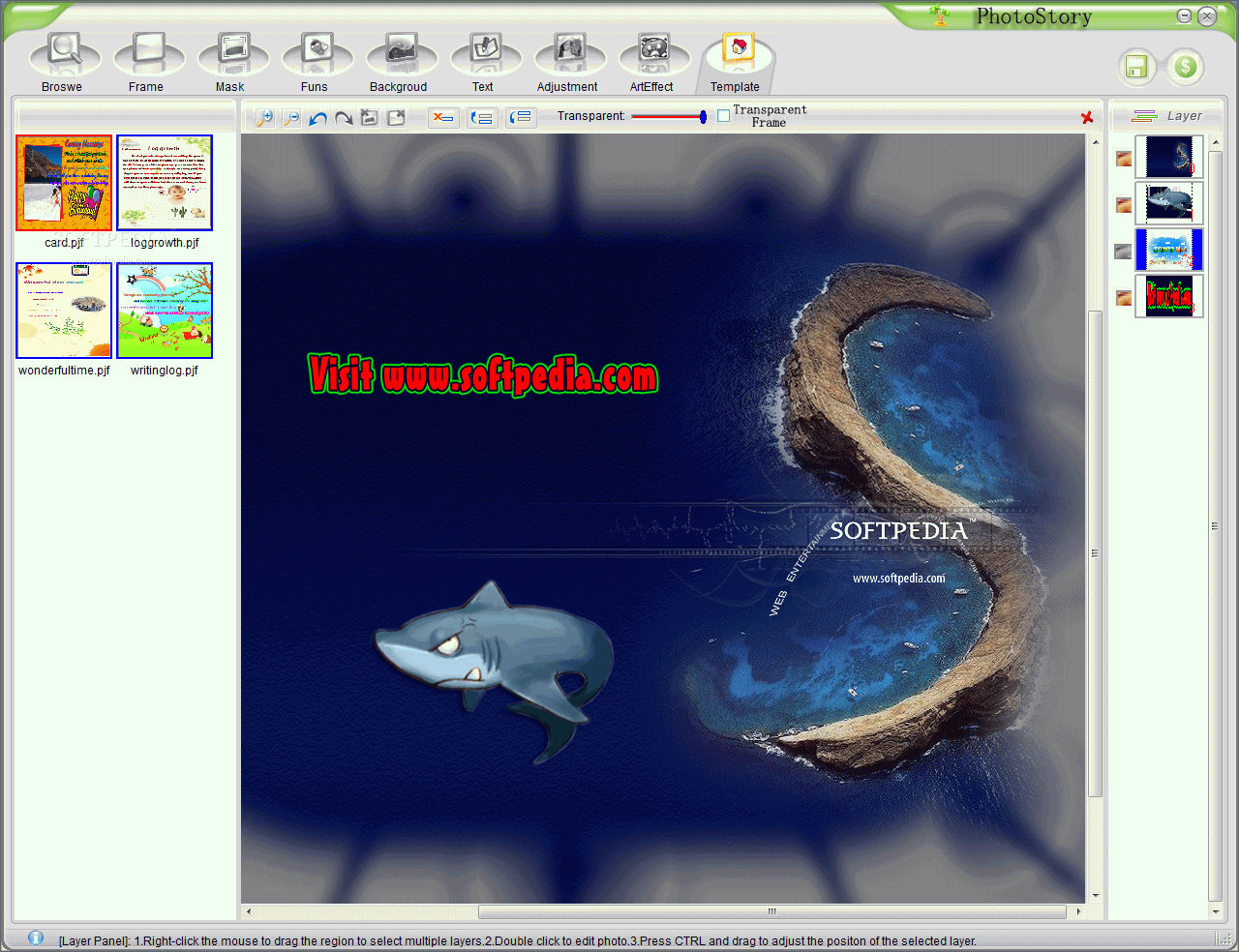
Task: Click the Transparent slider handle
Action: click(x=703, y=117)
